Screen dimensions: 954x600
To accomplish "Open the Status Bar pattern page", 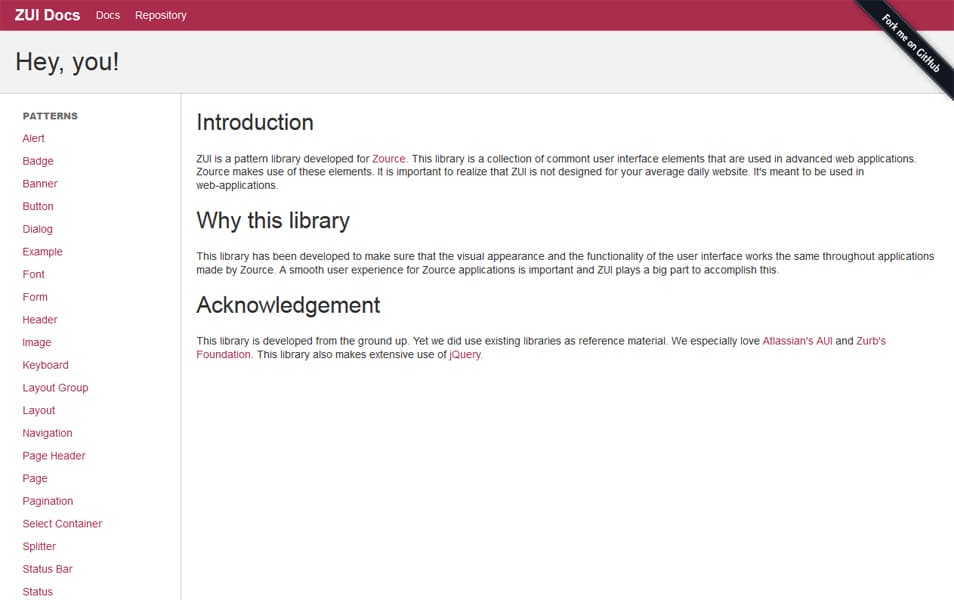I will click(x=46, y=569).
